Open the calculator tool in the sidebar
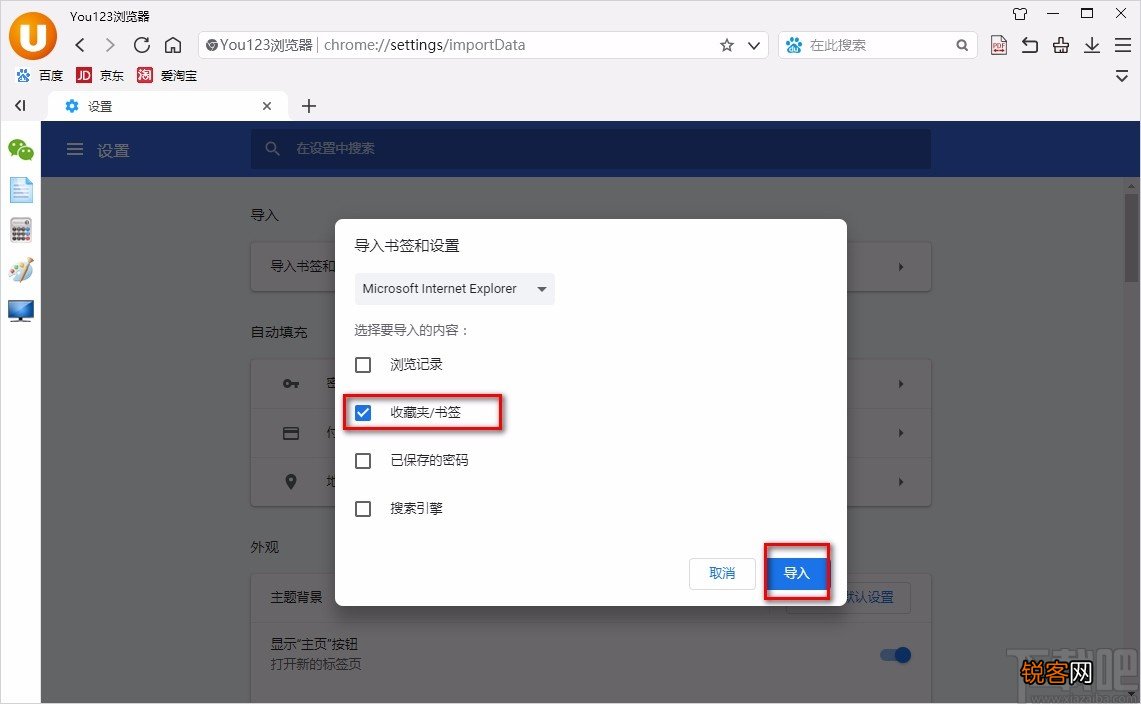Viewport: 1141px width, 704px height. (20, 230)
